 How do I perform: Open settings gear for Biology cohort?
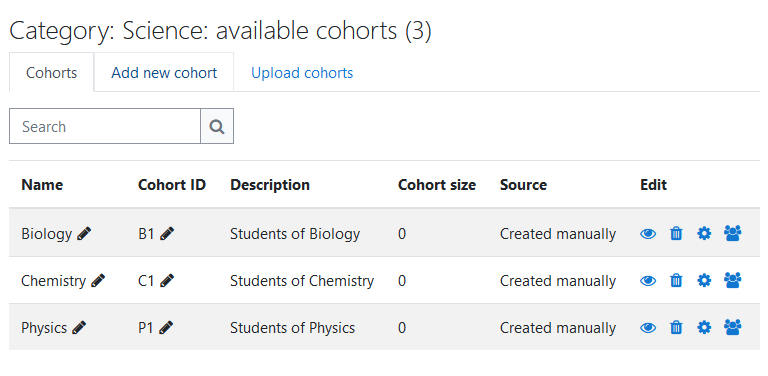704,234
